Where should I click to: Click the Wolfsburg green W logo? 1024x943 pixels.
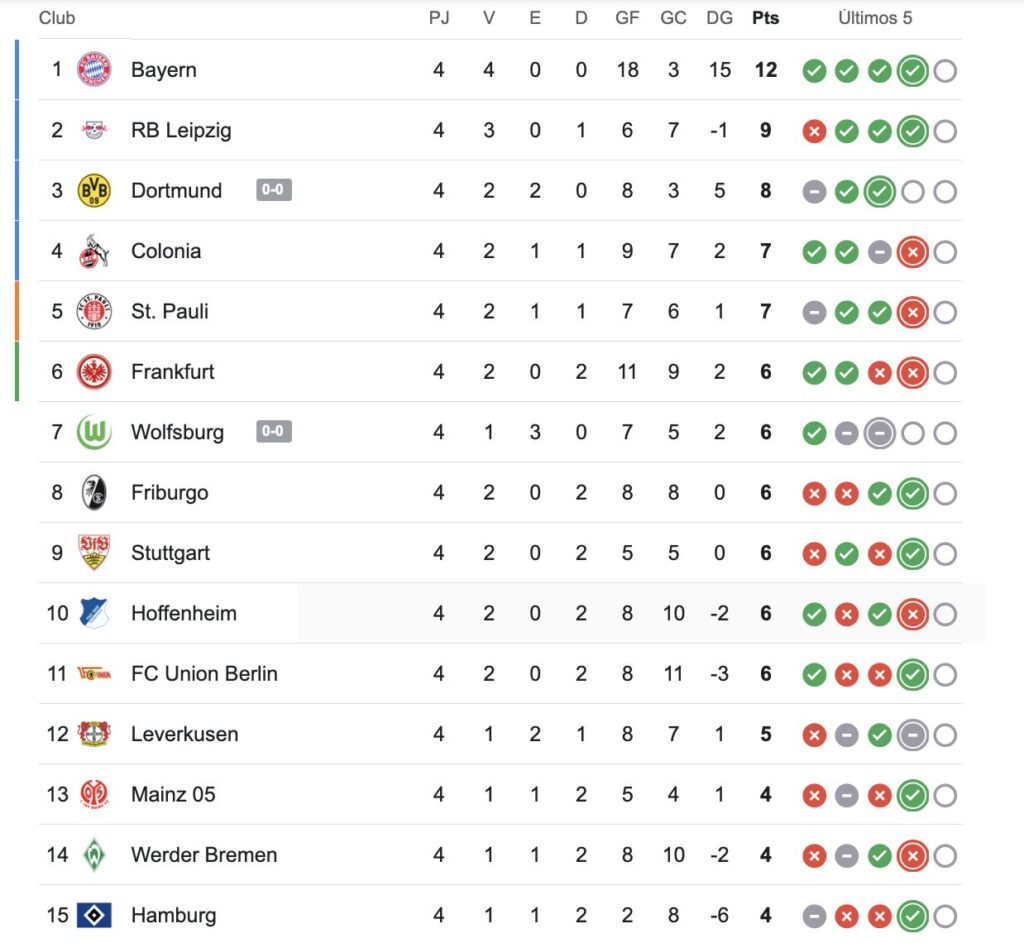click(x=94, y=433)
